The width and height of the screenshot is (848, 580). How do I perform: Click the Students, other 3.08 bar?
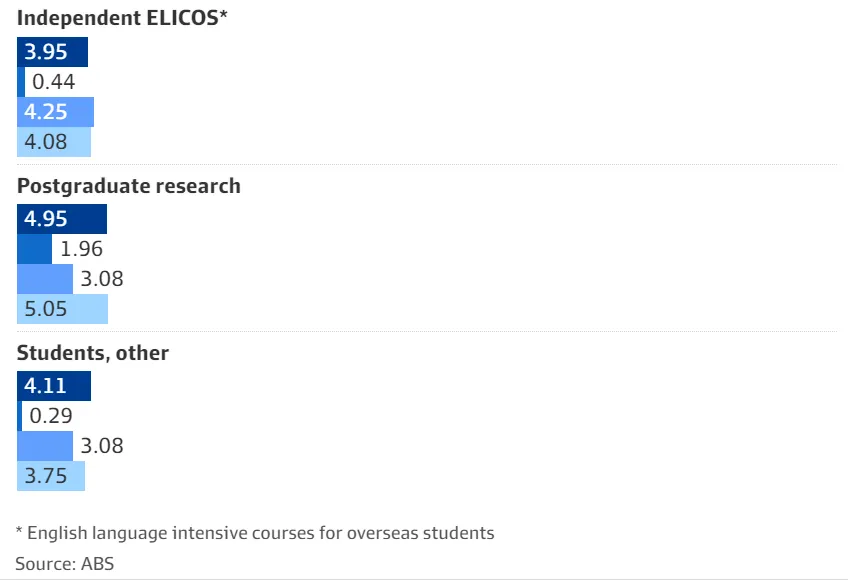45,446
